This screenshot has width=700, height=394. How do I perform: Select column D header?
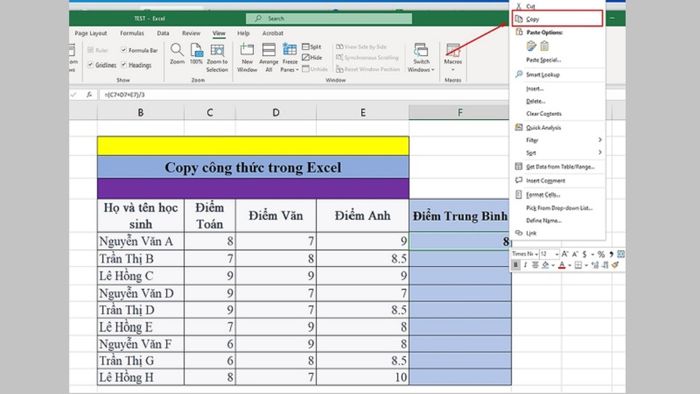point(276,112)
